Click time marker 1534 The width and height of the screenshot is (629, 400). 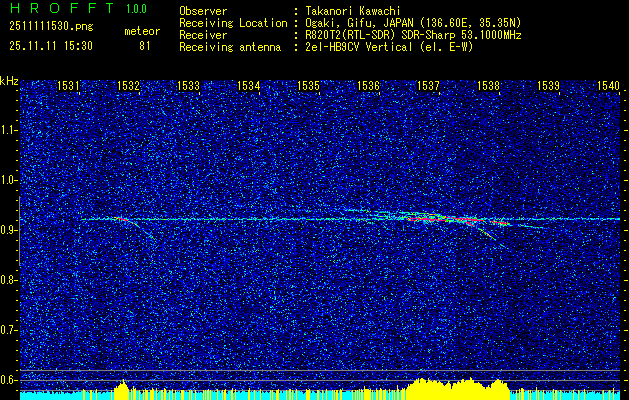click(x=248, y=85)
